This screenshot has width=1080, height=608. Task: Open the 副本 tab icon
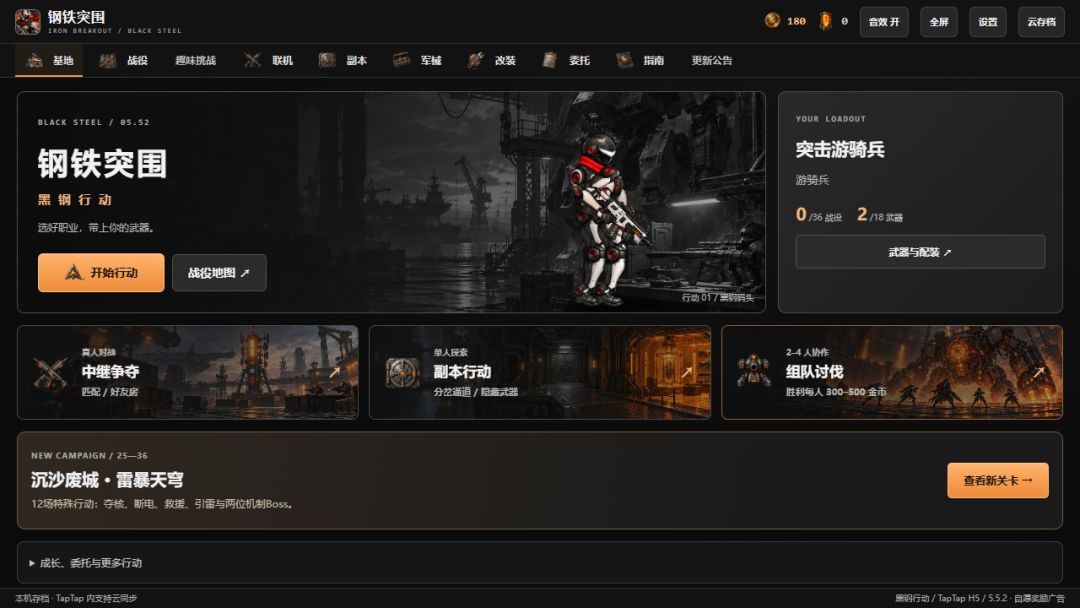(327, 61)
